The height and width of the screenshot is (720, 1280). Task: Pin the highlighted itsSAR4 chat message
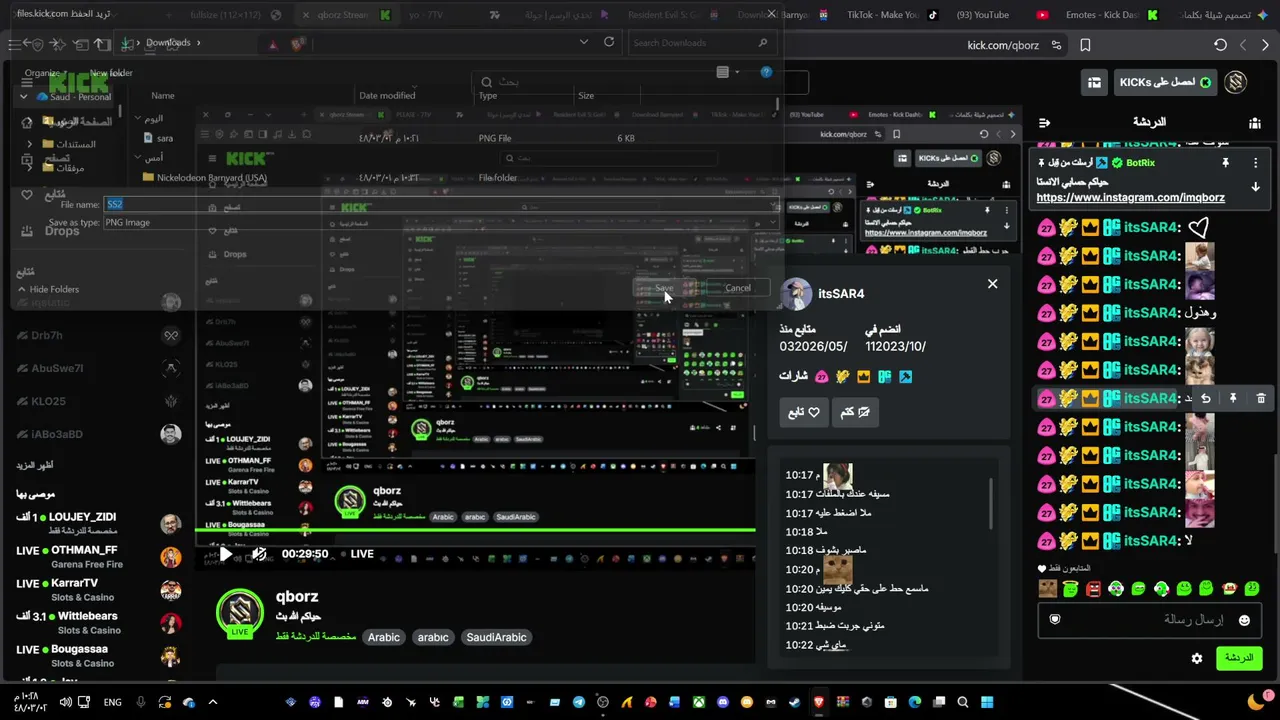pos(1233,398)
